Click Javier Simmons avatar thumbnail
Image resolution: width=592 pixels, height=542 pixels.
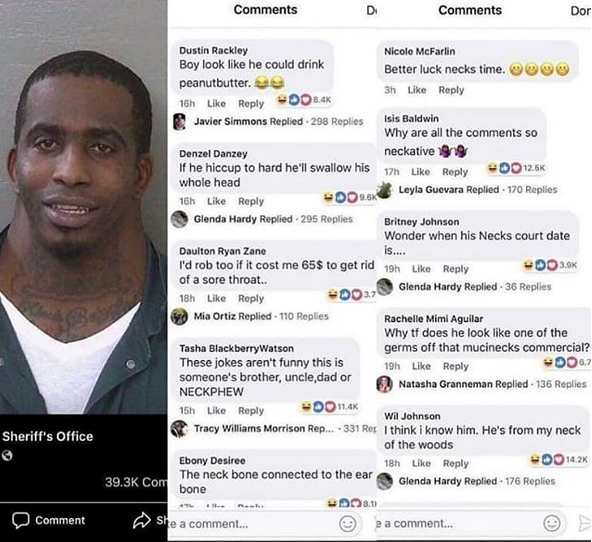pyautogui.click(x=179, y=122)
